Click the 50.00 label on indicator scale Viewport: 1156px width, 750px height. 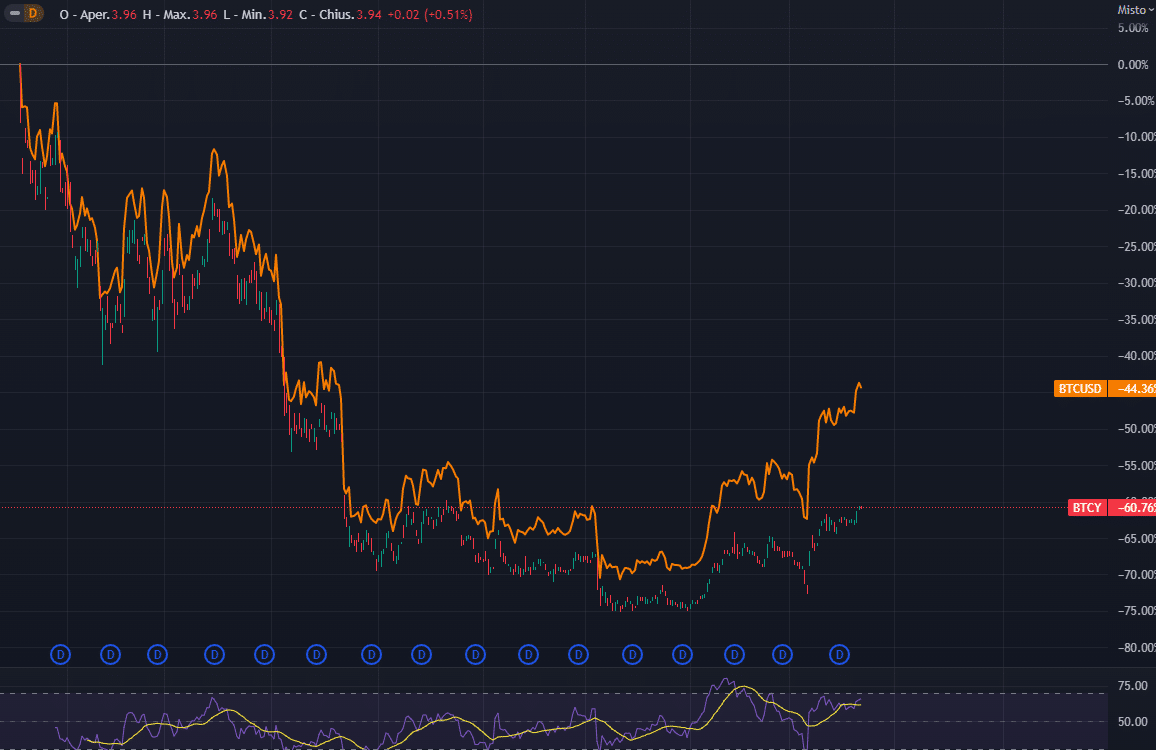(1132, 722)
